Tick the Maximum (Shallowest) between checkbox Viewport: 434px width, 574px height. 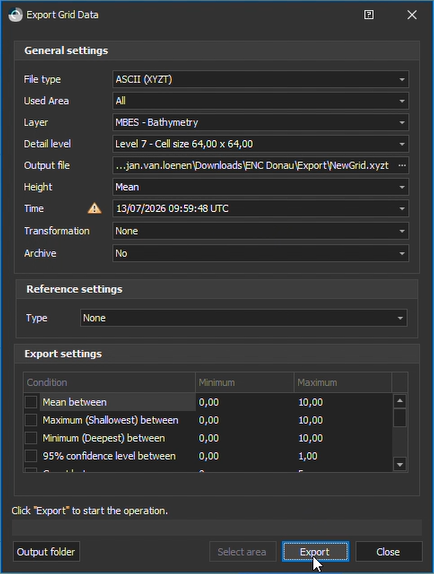pyautogui.click(x=31, y=420)
